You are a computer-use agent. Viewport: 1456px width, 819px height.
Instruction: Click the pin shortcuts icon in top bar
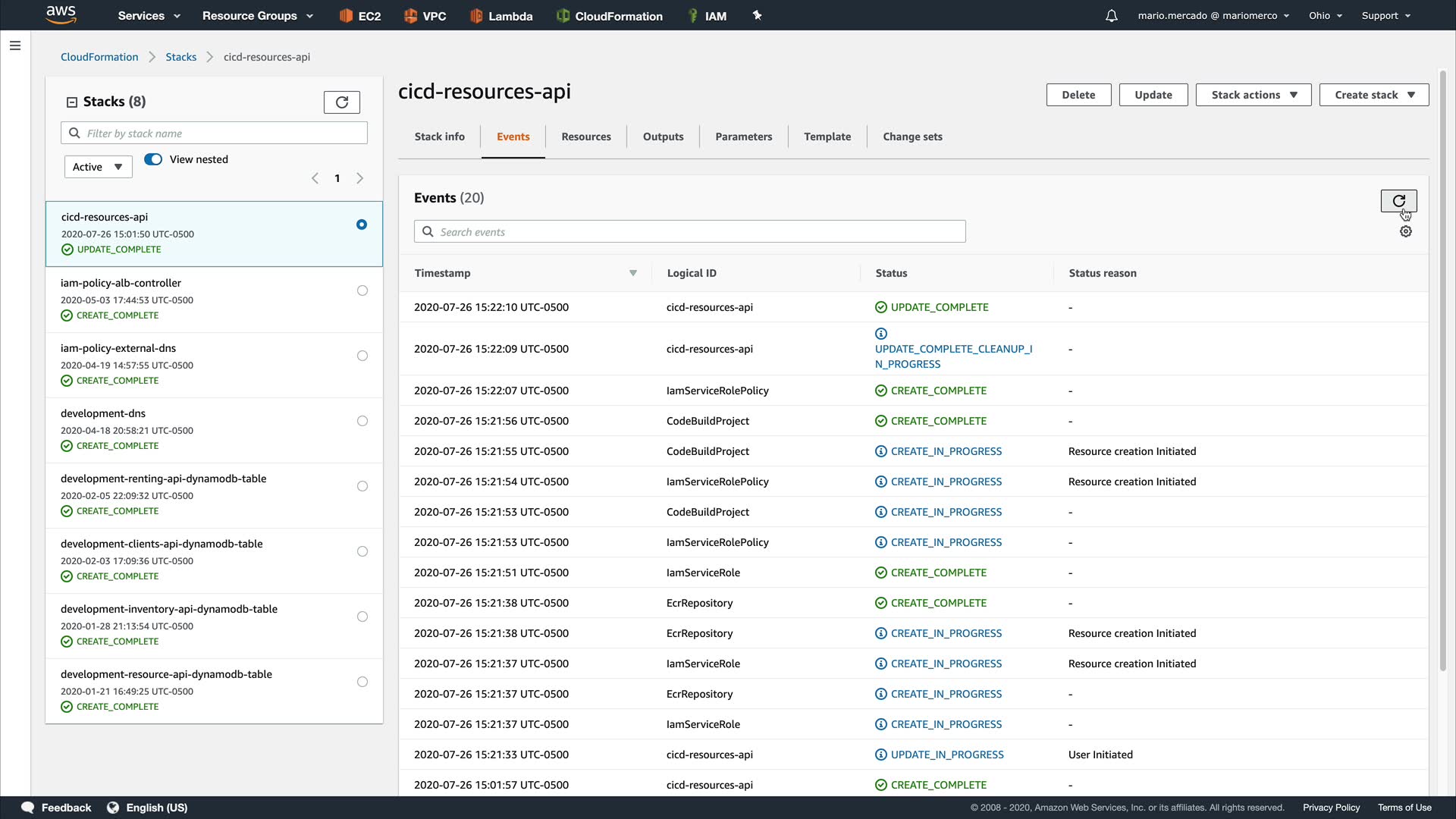757,15
